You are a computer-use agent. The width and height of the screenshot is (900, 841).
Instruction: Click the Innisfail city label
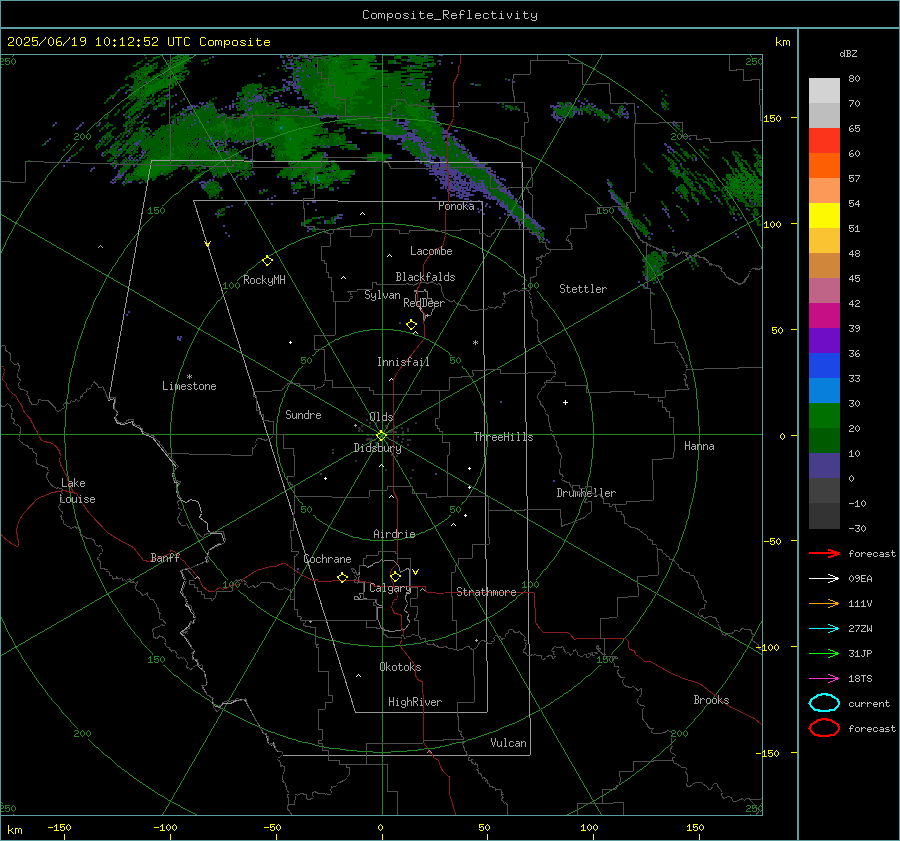point(403,362)
